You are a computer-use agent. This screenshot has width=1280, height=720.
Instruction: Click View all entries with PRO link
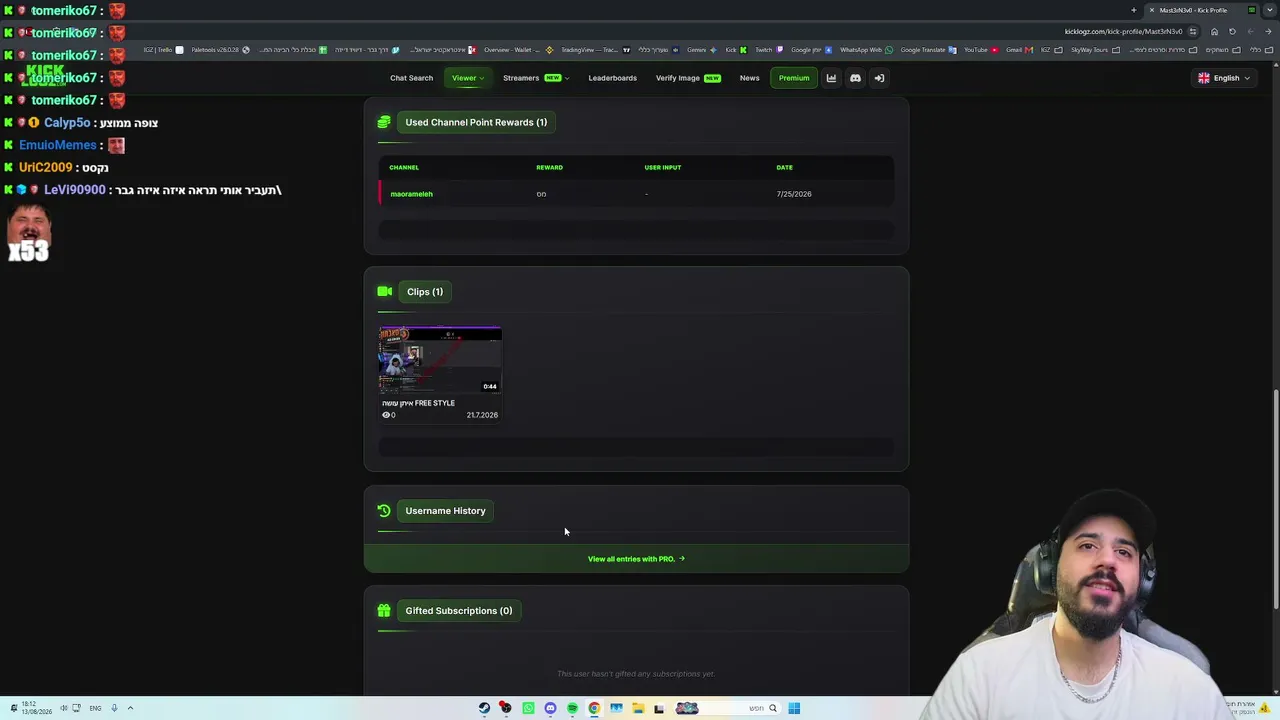click(636, 559)
